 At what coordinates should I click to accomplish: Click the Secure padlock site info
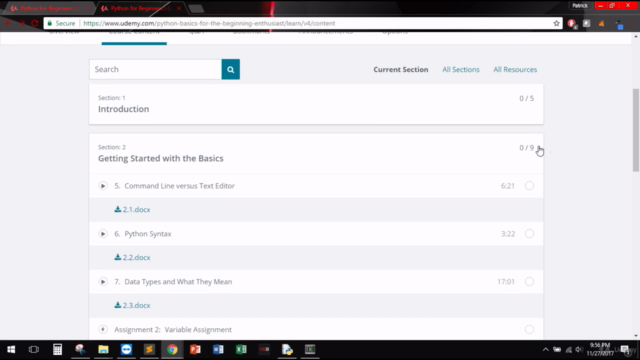coord(61,23)
